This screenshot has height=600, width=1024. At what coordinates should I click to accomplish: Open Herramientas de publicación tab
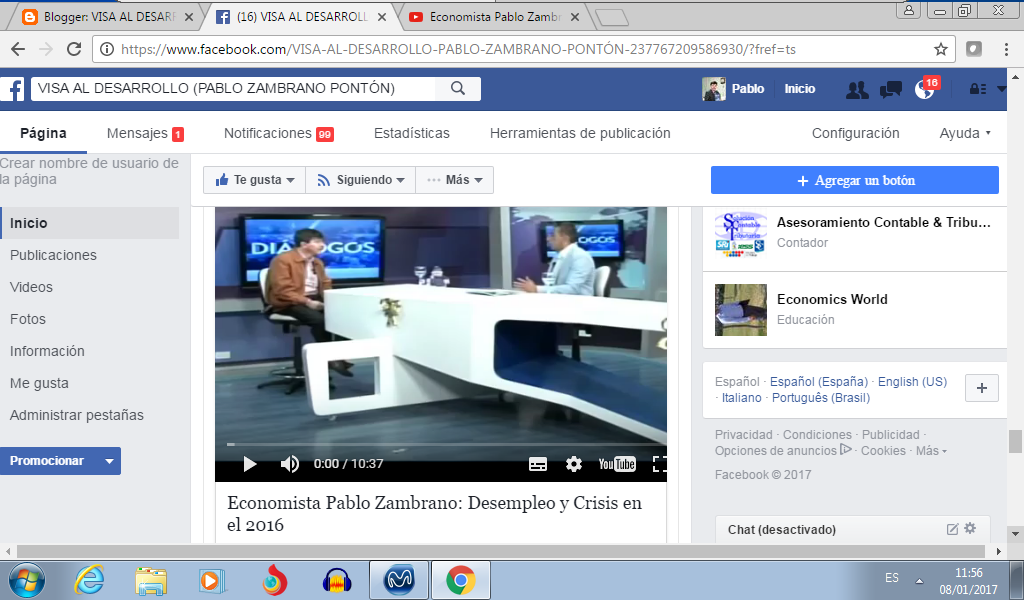[x=580, y=133]
